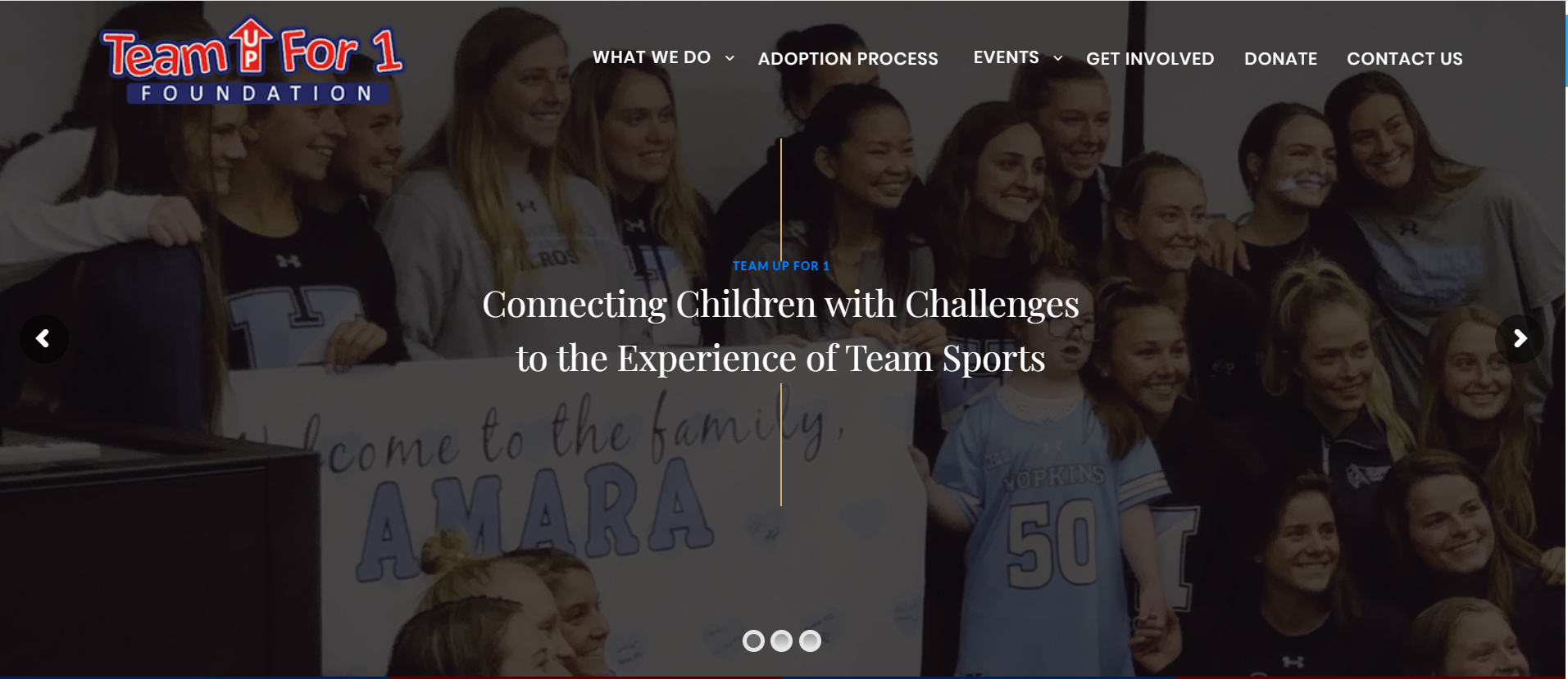Expand the Events chevron
The image size is (1568, 679).
coord(1058,58)
